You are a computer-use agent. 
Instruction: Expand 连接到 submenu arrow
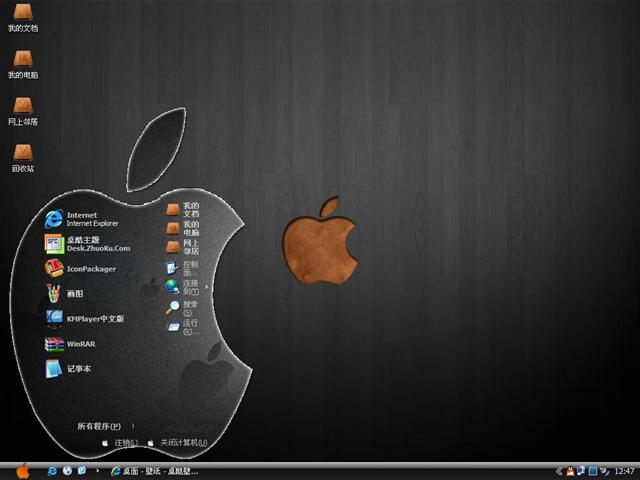click(x=207, y=287)
